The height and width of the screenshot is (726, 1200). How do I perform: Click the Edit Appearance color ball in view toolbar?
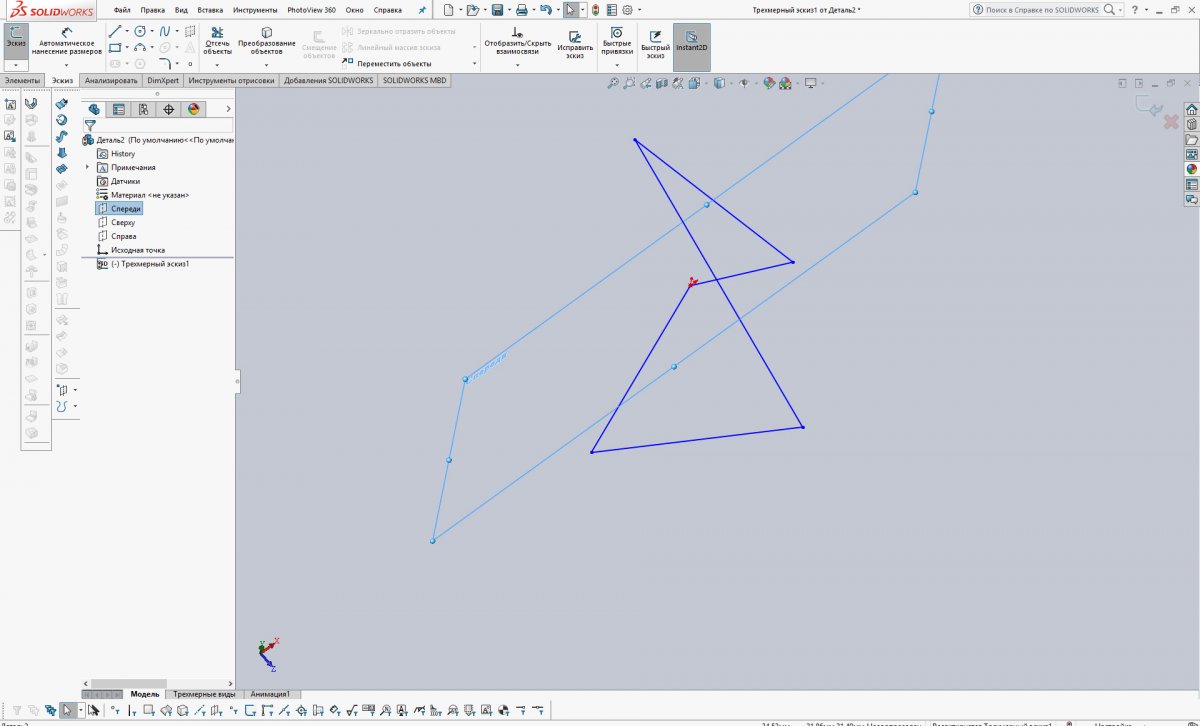point(768,84)
